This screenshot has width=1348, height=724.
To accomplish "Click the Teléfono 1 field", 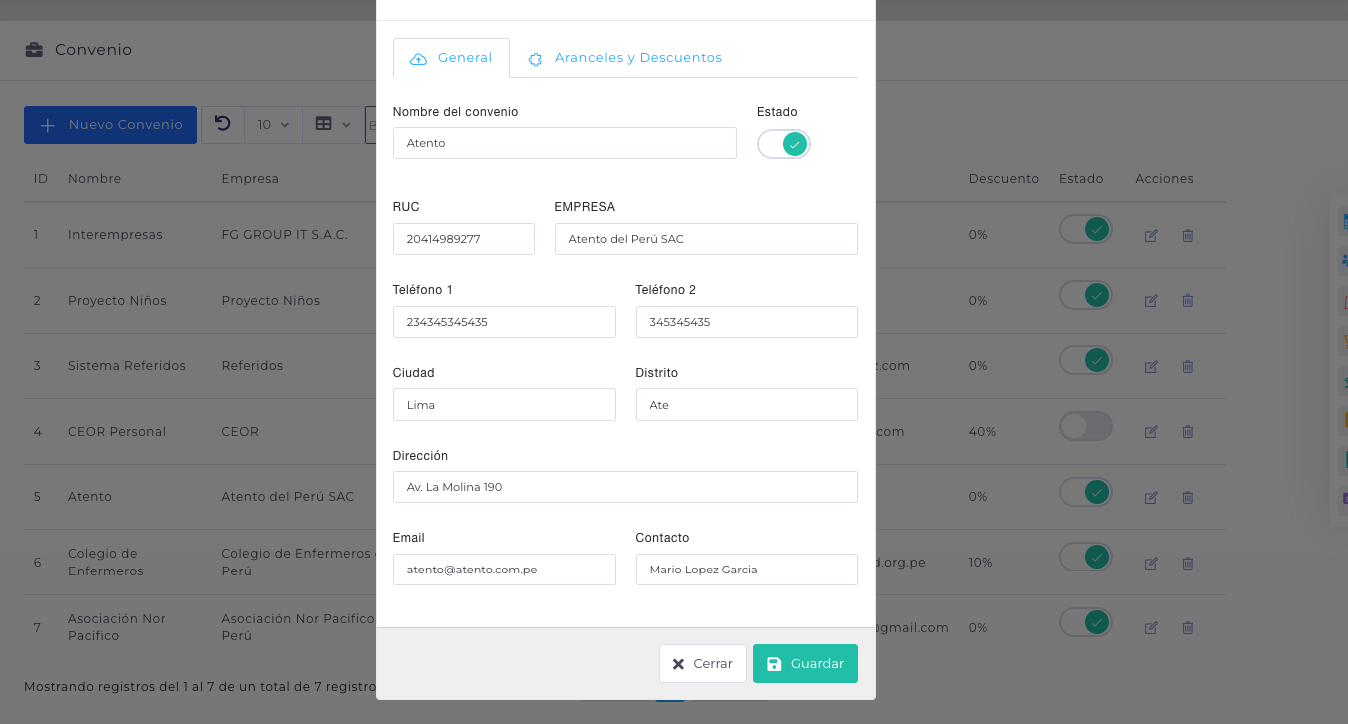I will tap(504, 322).
